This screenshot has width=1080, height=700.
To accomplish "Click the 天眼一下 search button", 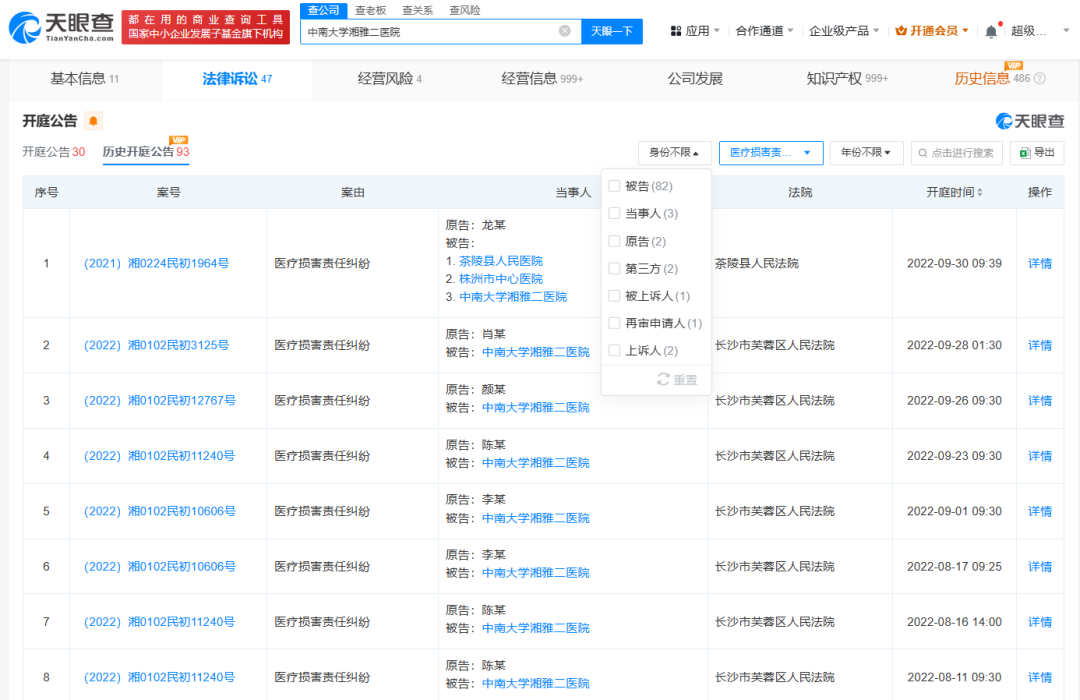I will click(x=613, y=32).
